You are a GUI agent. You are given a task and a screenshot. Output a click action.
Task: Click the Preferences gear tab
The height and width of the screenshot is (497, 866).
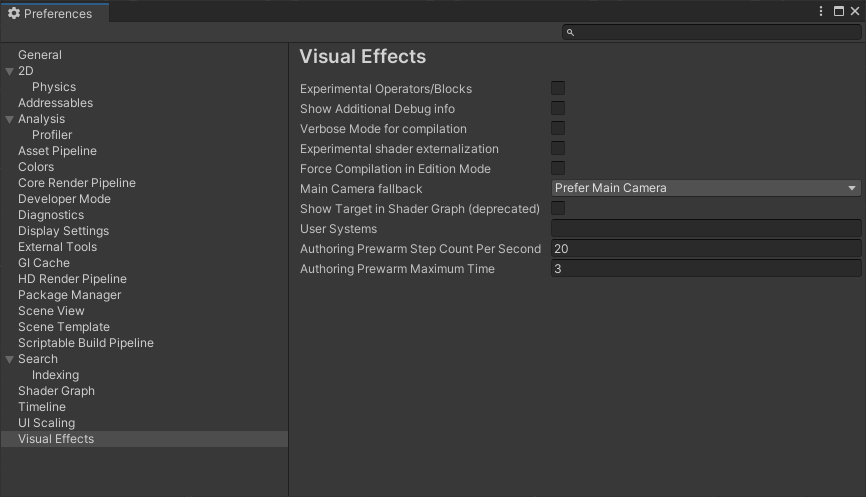point(52,13)
